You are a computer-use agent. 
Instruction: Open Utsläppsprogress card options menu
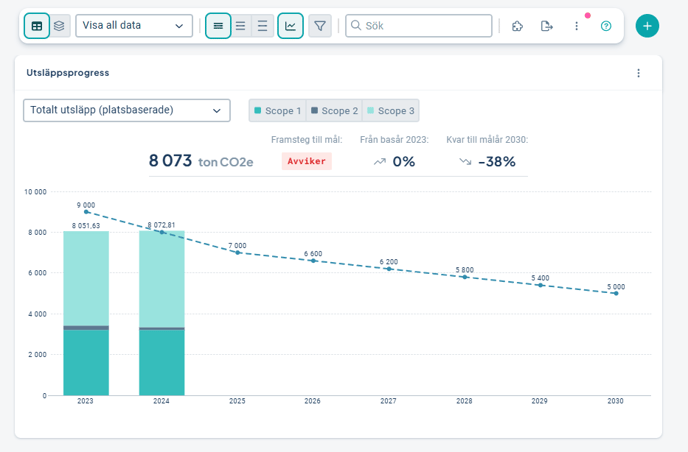[639, 73]
